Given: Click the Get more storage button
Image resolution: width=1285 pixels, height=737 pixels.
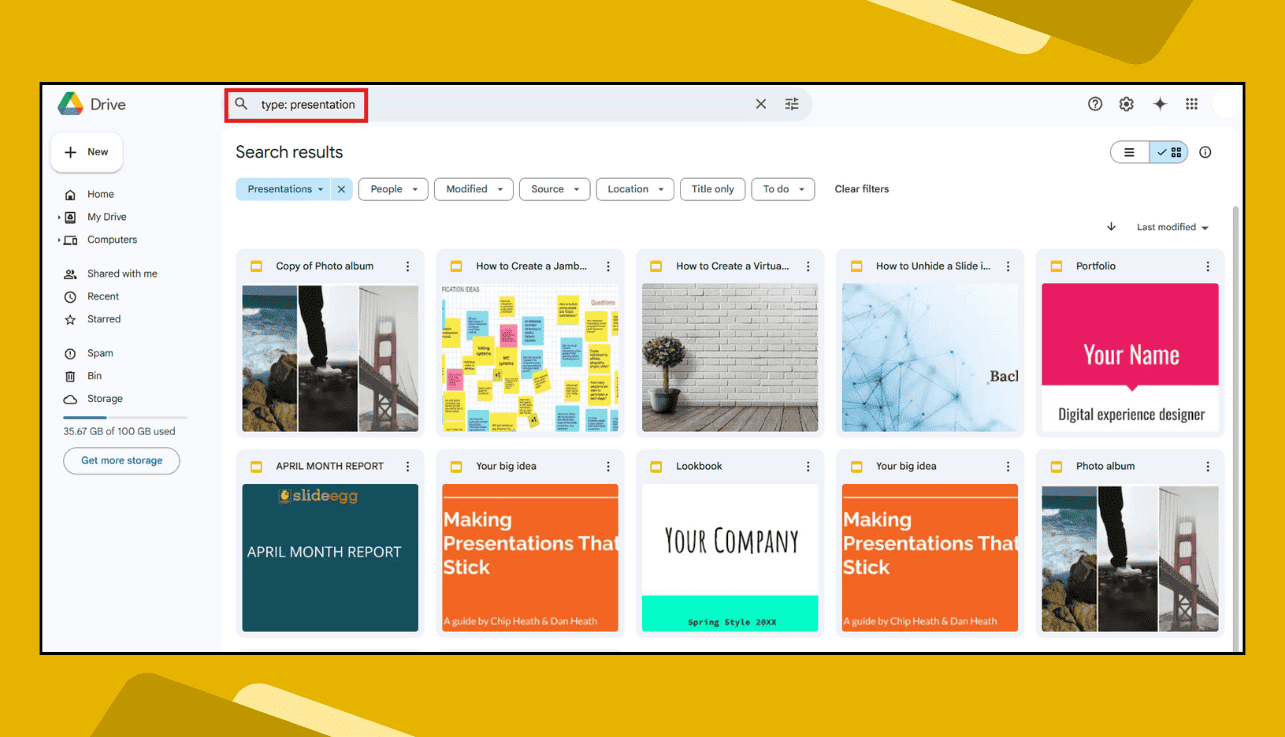Looking at the screenshot, I should (121, 461).
